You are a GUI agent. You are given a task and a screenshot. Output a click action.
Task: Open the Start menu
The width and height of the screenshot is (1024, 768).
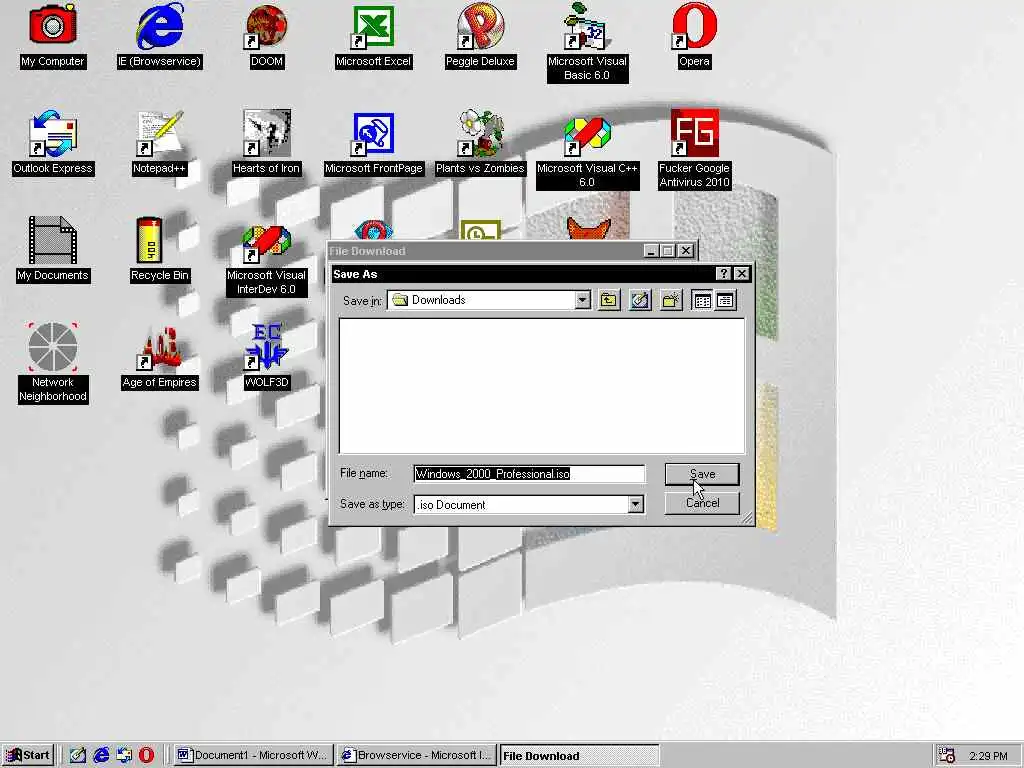[27, 756]
